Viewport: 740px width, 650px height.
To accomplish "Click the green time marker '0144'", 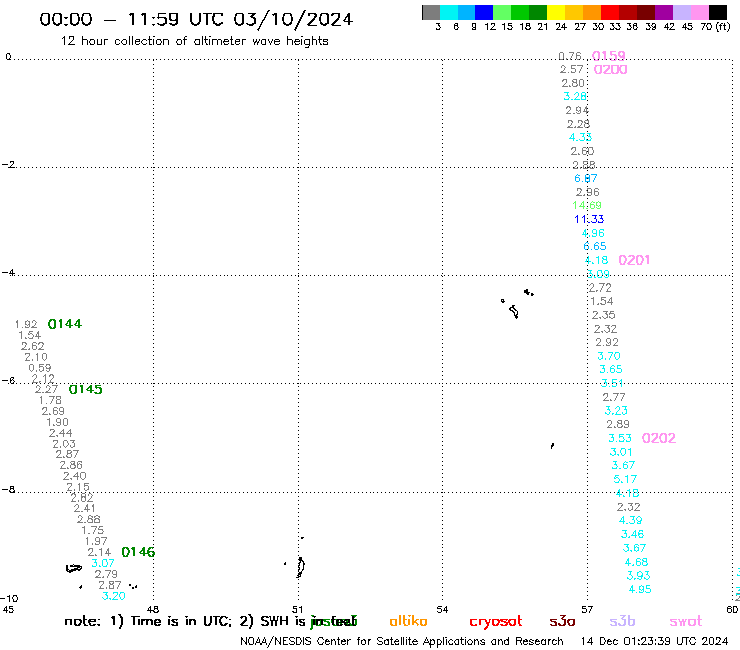I will click(65, 324).
